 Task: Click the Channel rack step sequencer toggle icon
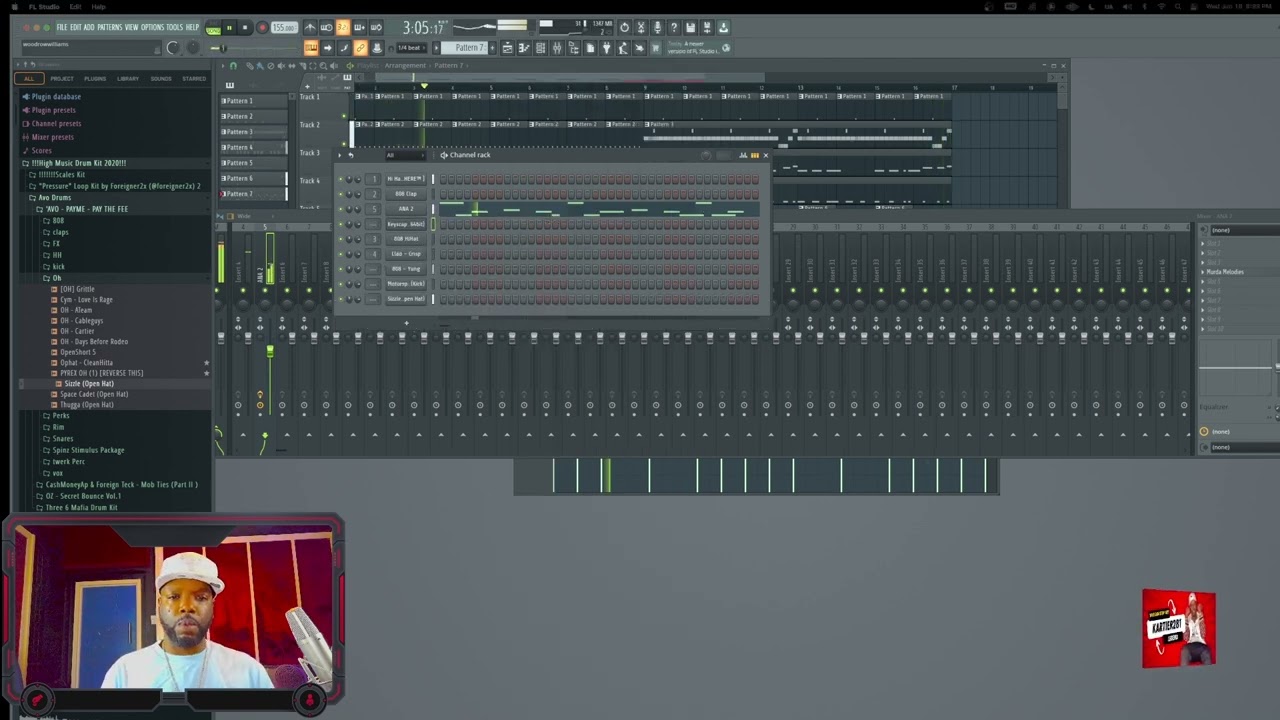click(755, 155)
